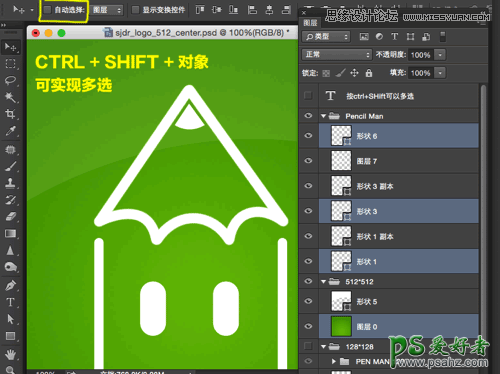Click the 填充 100% value field
The image size is (500, 374).
click(421, 73)
